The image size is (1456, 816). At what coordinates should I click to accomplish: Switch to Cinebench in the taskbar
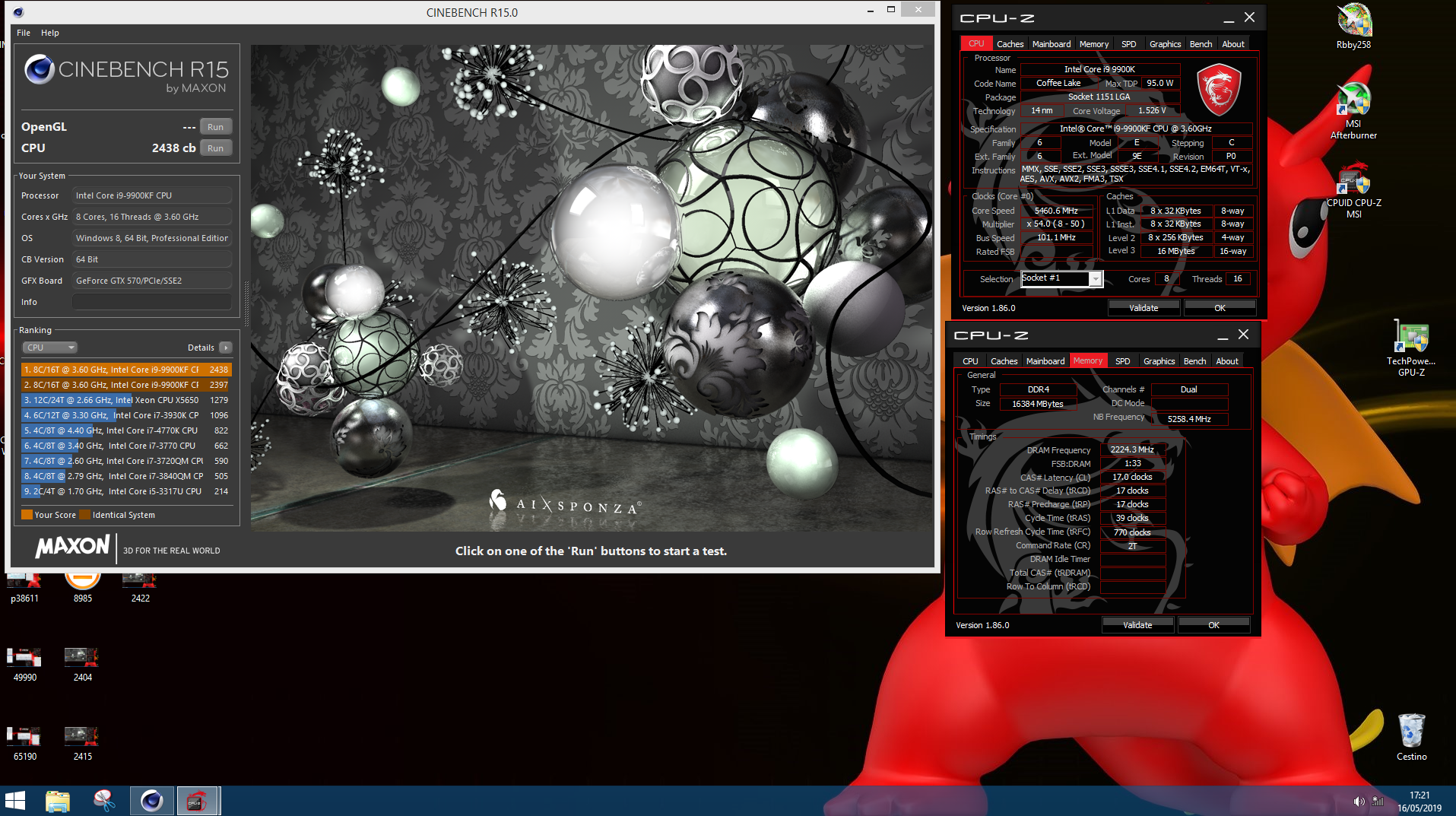point(151,801)
